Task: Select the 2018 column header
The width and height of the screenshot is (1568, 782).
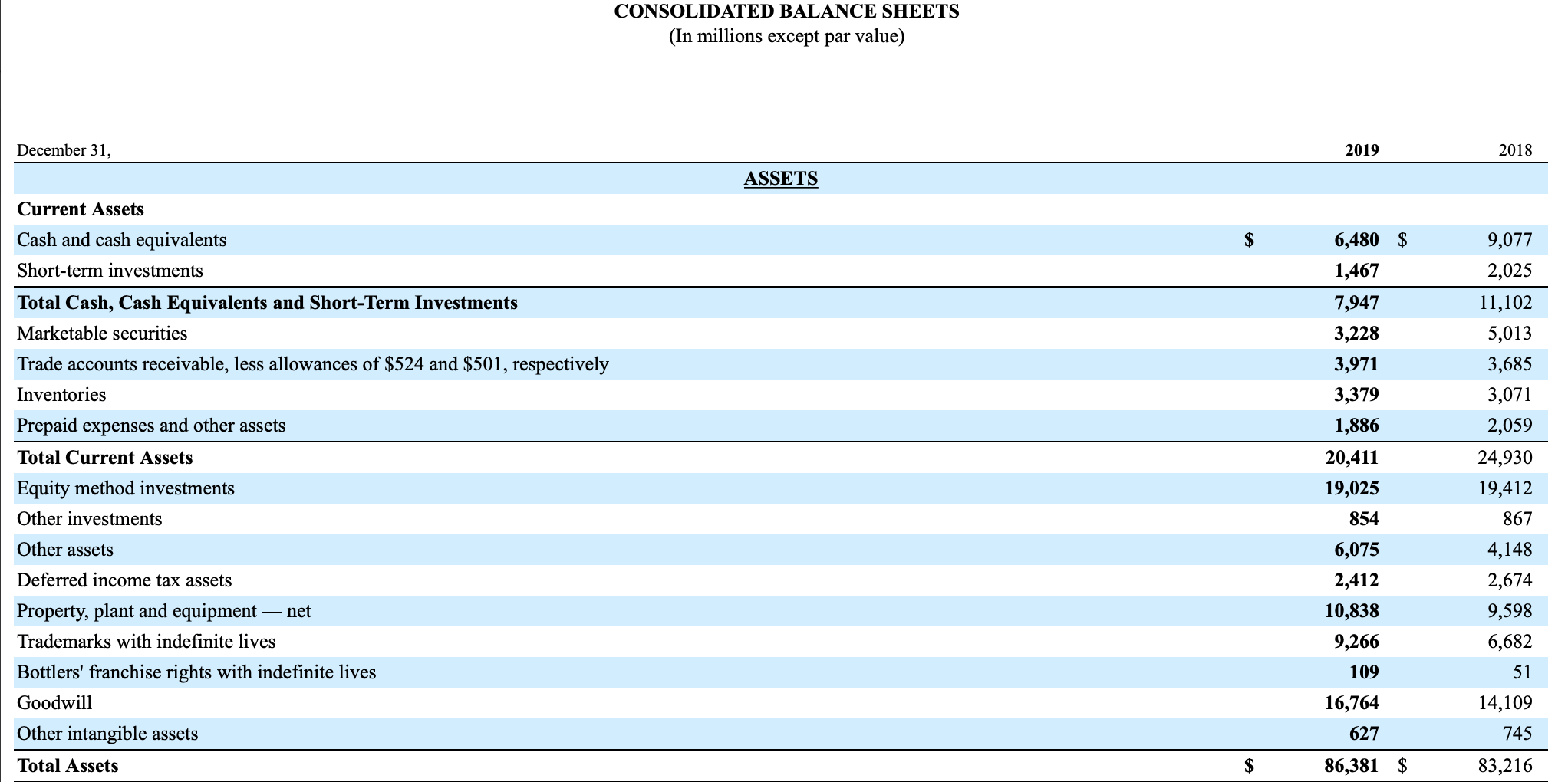Action: (x=1515, y=150)
